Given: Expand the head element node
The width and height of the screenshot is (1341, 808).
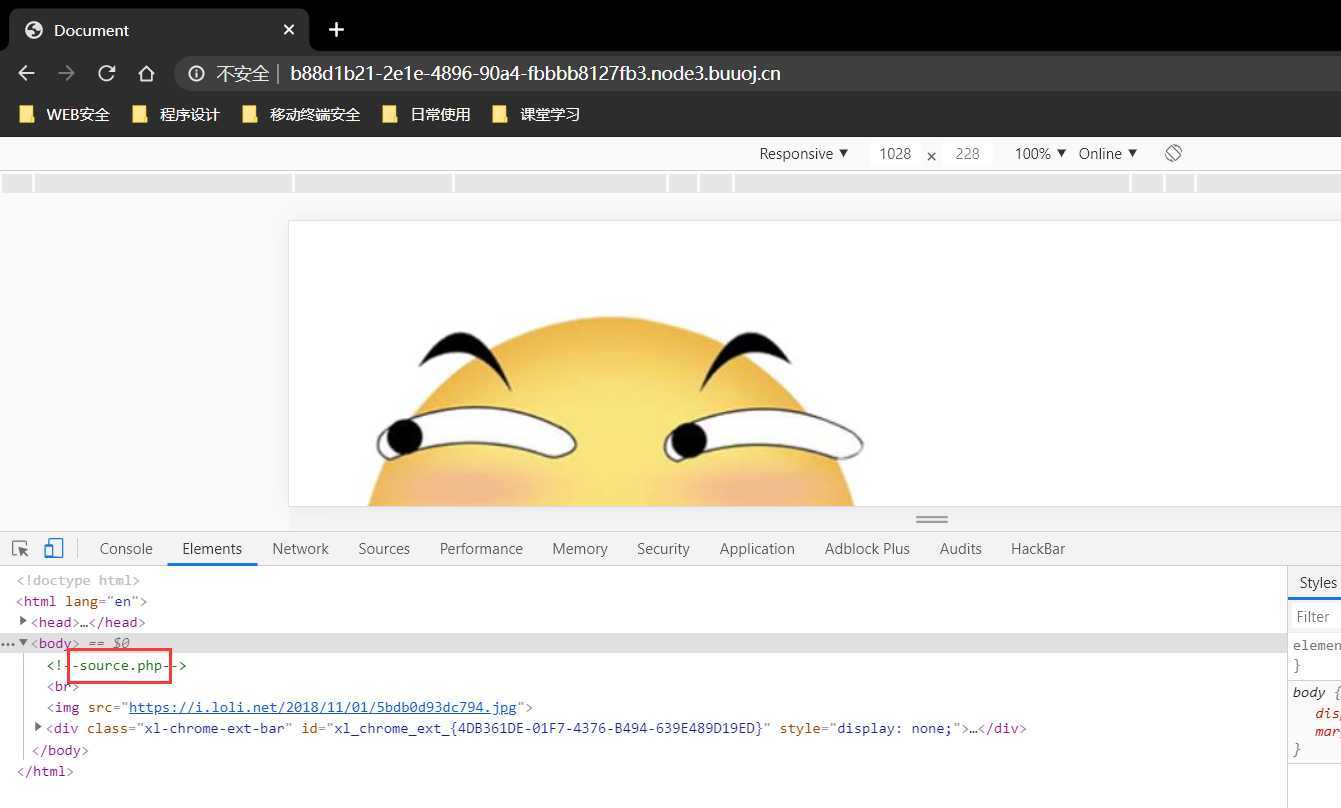Looking at the screenshot, I should [23, 621].
